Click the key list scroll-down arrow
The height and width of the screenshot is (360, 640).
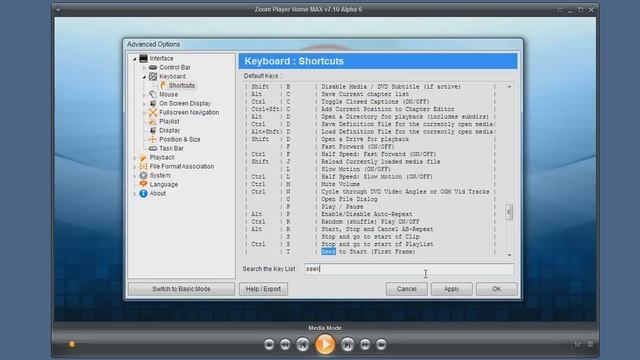click(509, 255)
